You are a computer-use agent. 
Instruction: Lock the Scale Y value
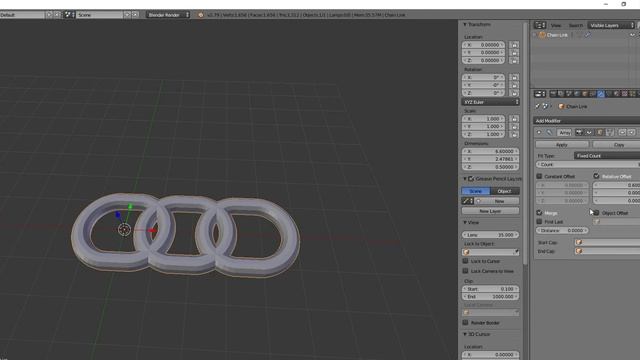[x=514, y=127]
